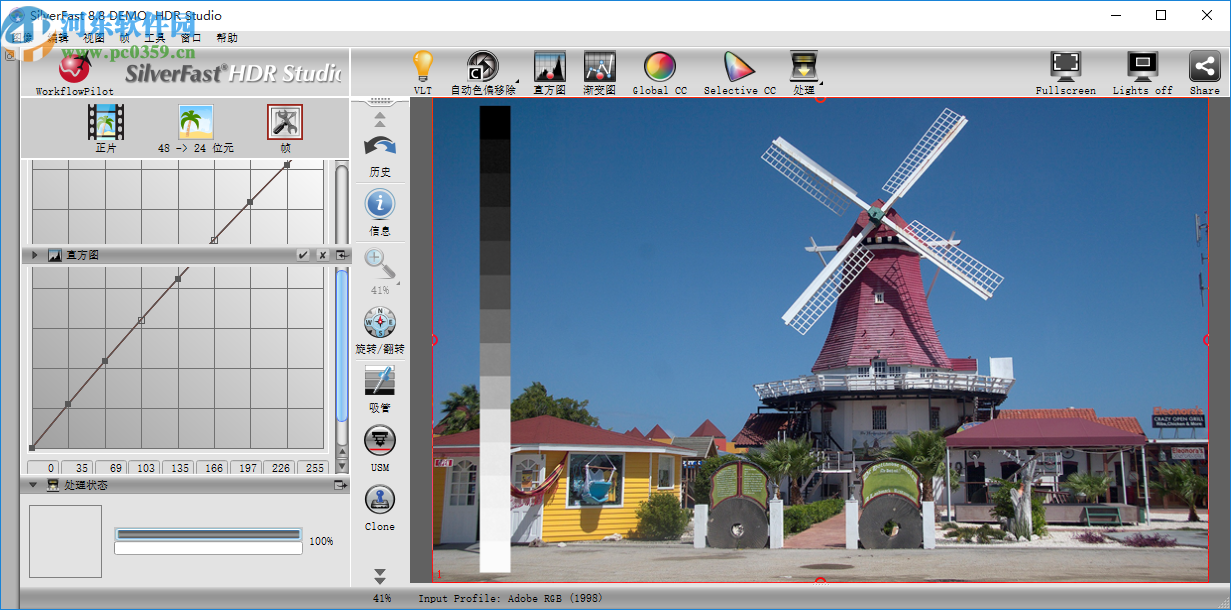Click the 处理 Process button
The image size is (1231, 610).
[x=805, y=70]
